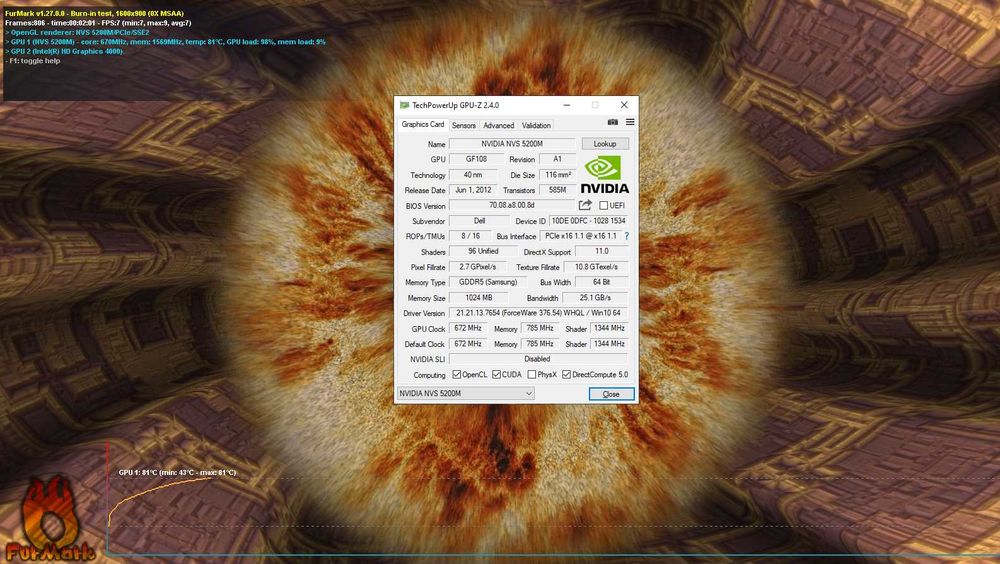
Task: Click the Technology field 40 nm
Action: click(x=473, y=174)
